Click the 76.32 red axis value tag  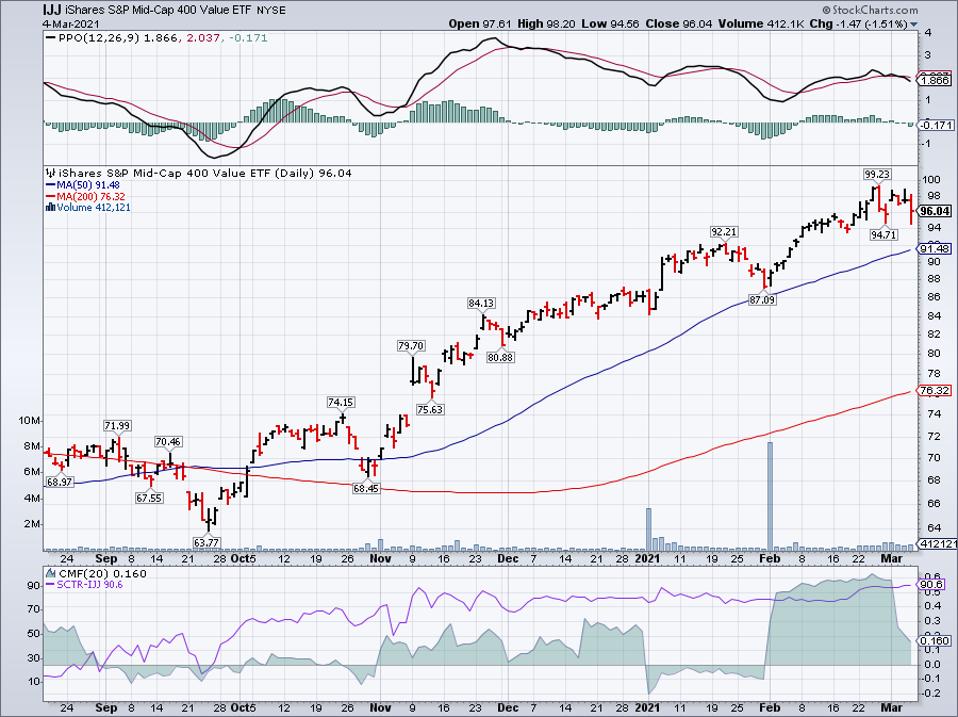(x=932, y=391)
